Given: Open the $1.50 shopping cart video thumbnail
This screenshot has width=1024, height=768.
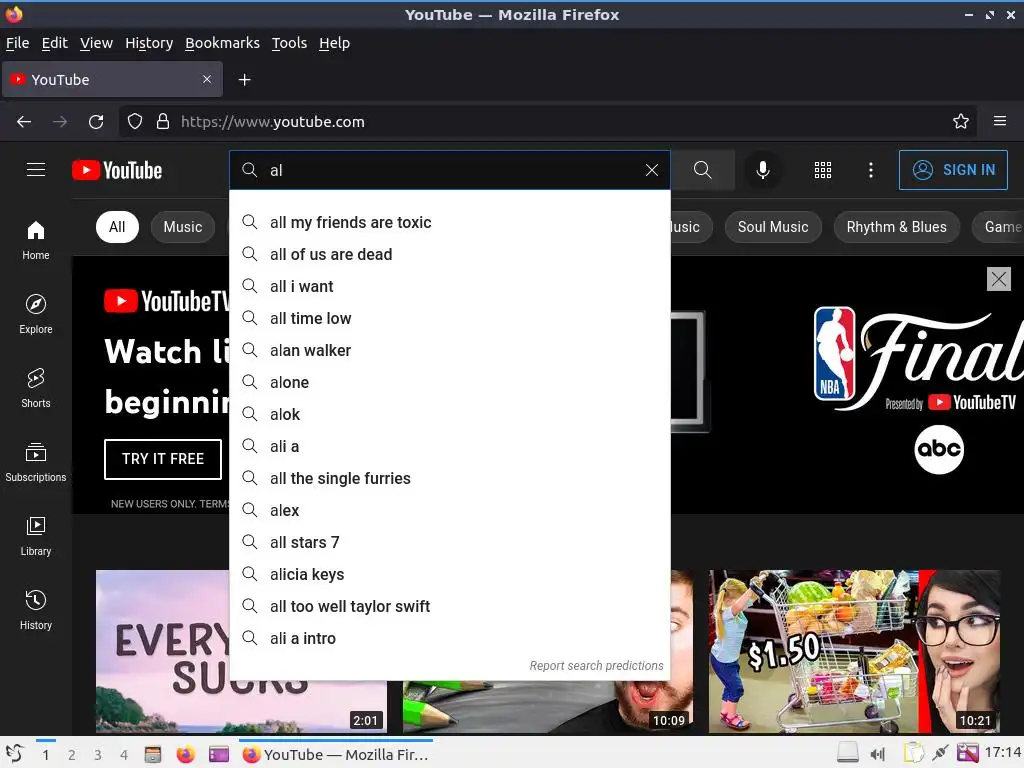Looking at the screenshot, I should pos(854,651).
